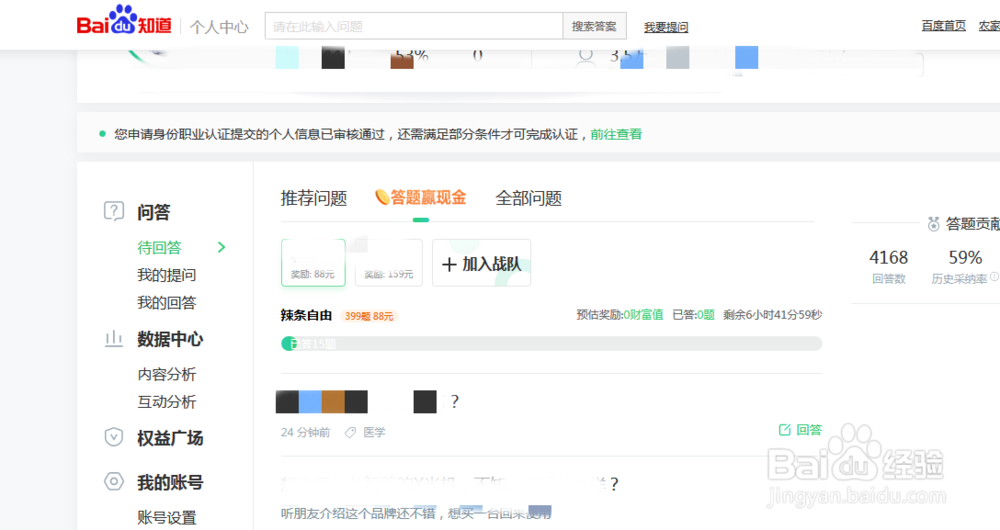
Task: Click the 权益广场 shield icon
Action: [x=114, y=438]
